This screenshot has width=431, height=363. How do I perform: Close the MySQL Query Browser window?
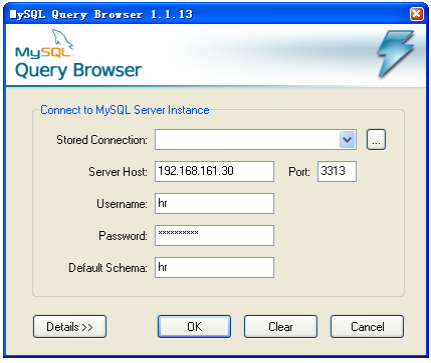coord(417,14)
